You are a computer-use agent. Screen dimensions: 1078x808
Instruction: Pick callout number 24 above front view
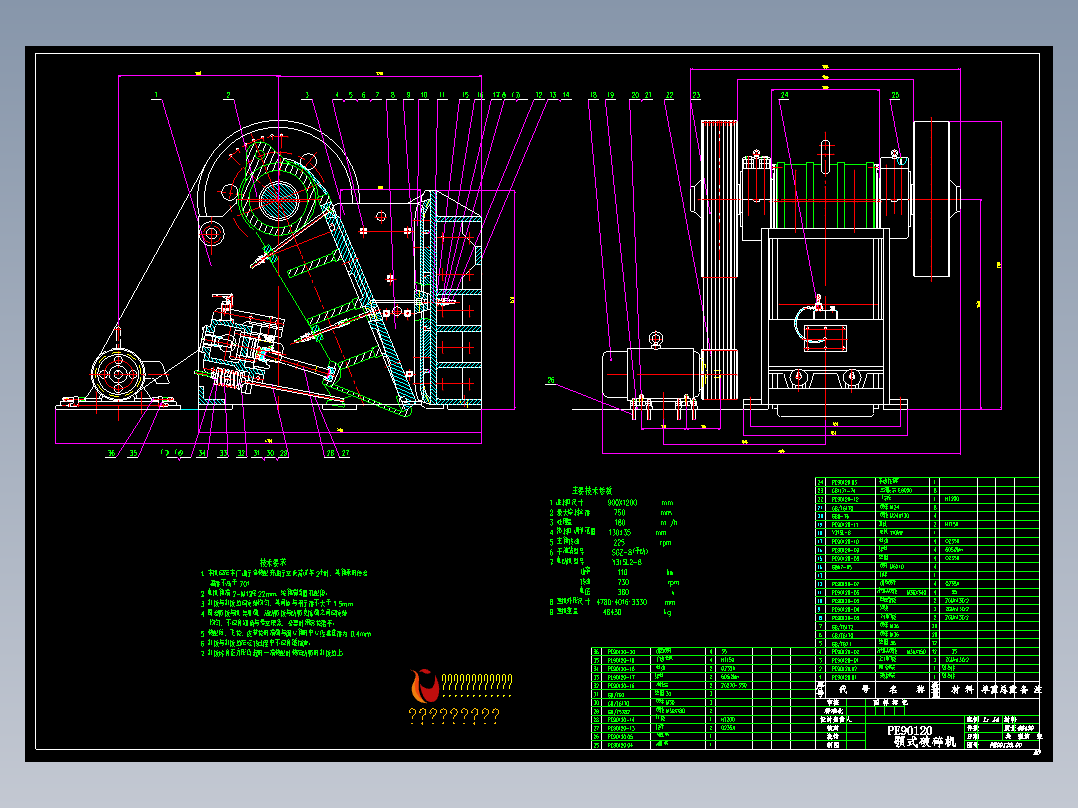pos(784,96)
